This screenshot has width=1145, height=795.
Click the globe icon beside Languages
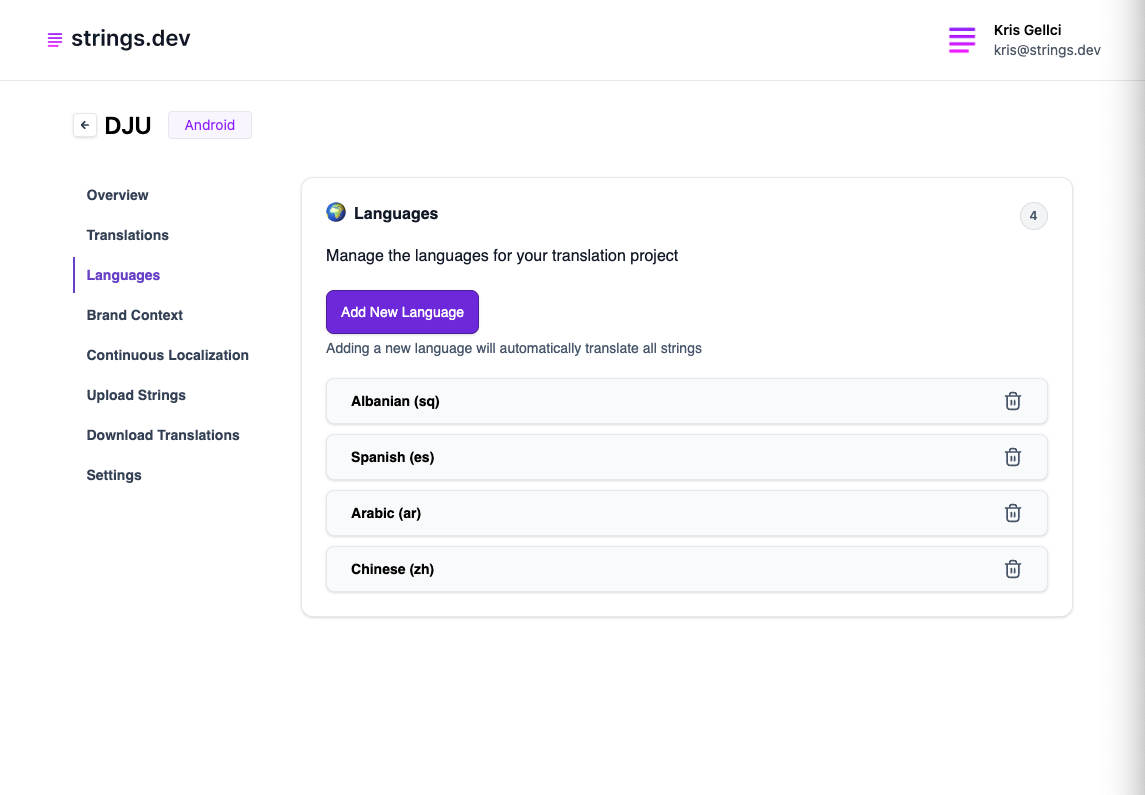(x=336, y=212)
